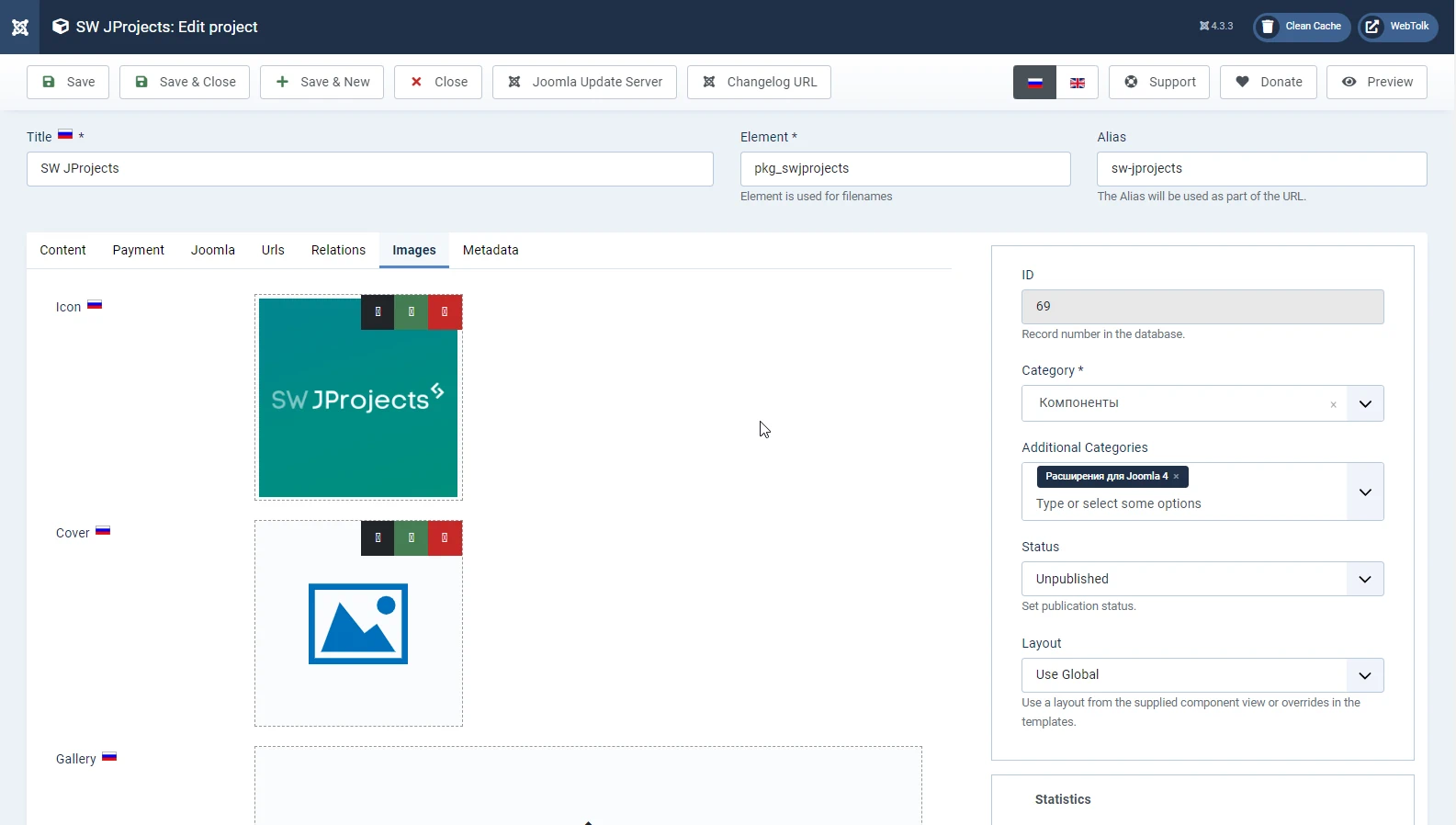1456x825 pixels.
Task: Click into the Alias input field
Action: tap(1261, 169)
